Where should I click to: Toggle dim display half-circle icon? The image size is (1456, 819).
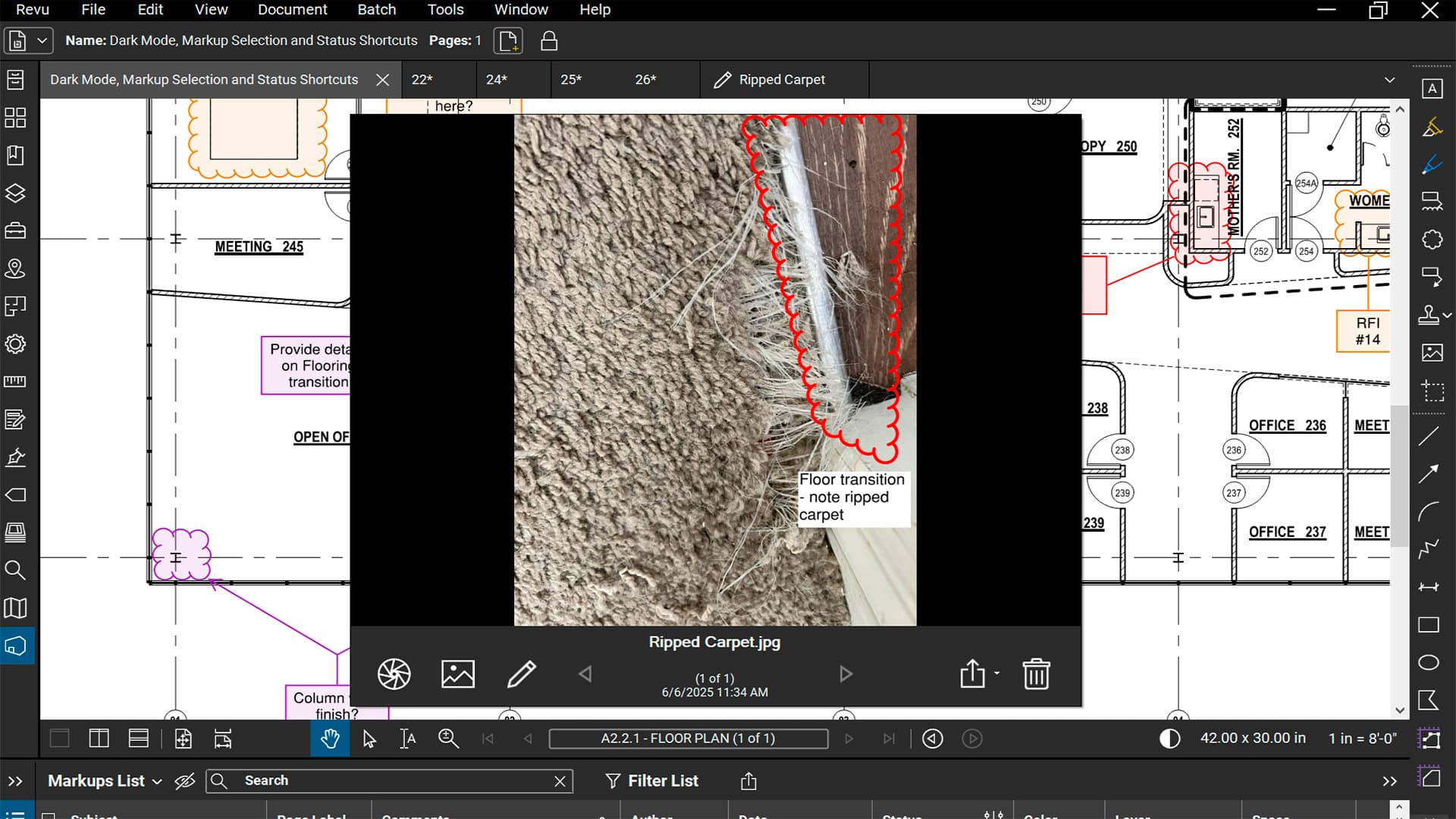1169,739
